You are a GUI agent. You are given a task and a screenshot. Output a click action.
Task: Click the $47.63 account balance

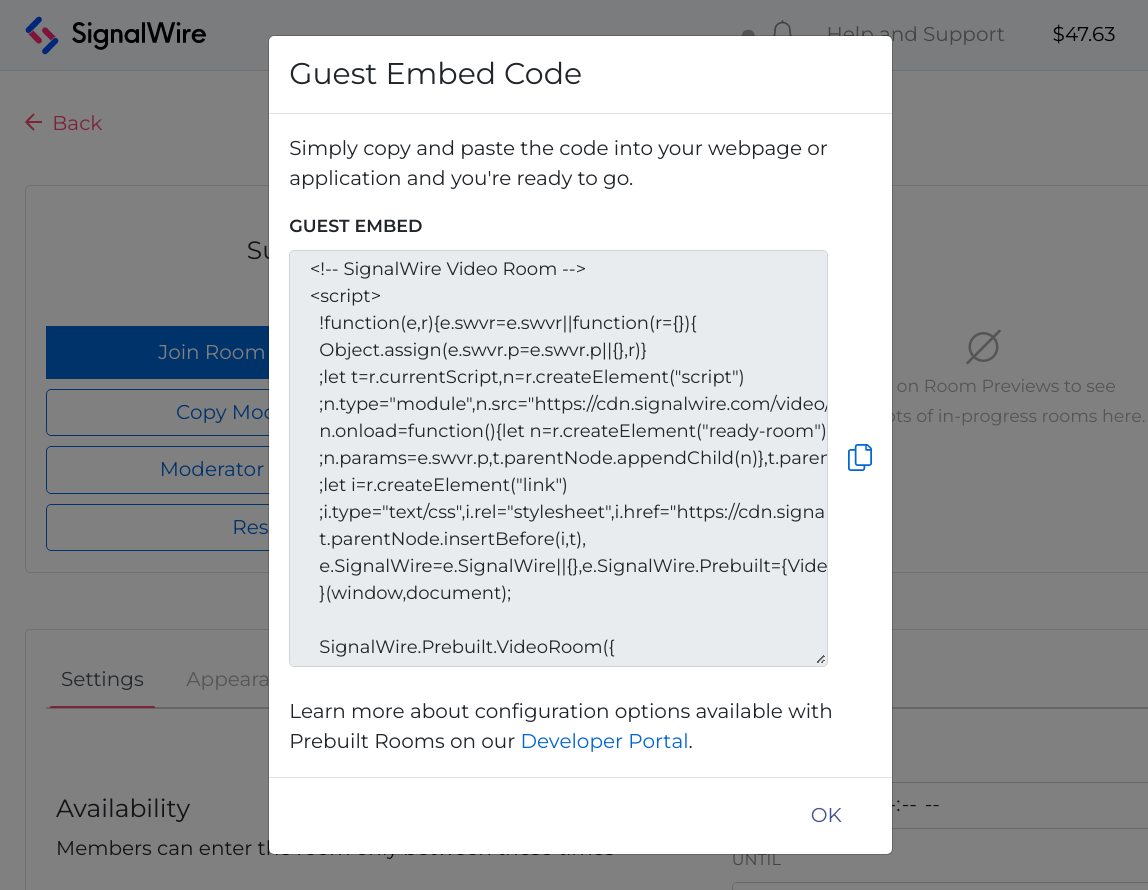click(x=1083, y=33)
